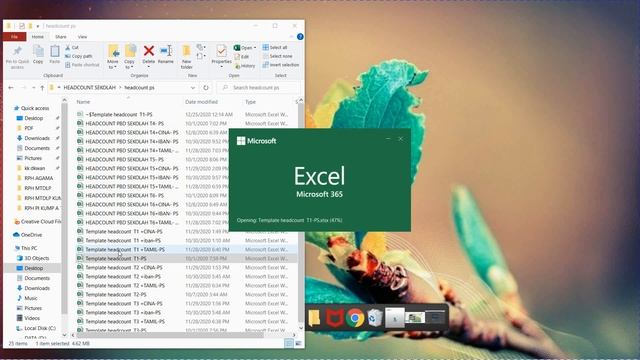Open yellow folder icon in dock

coord(314,318)
